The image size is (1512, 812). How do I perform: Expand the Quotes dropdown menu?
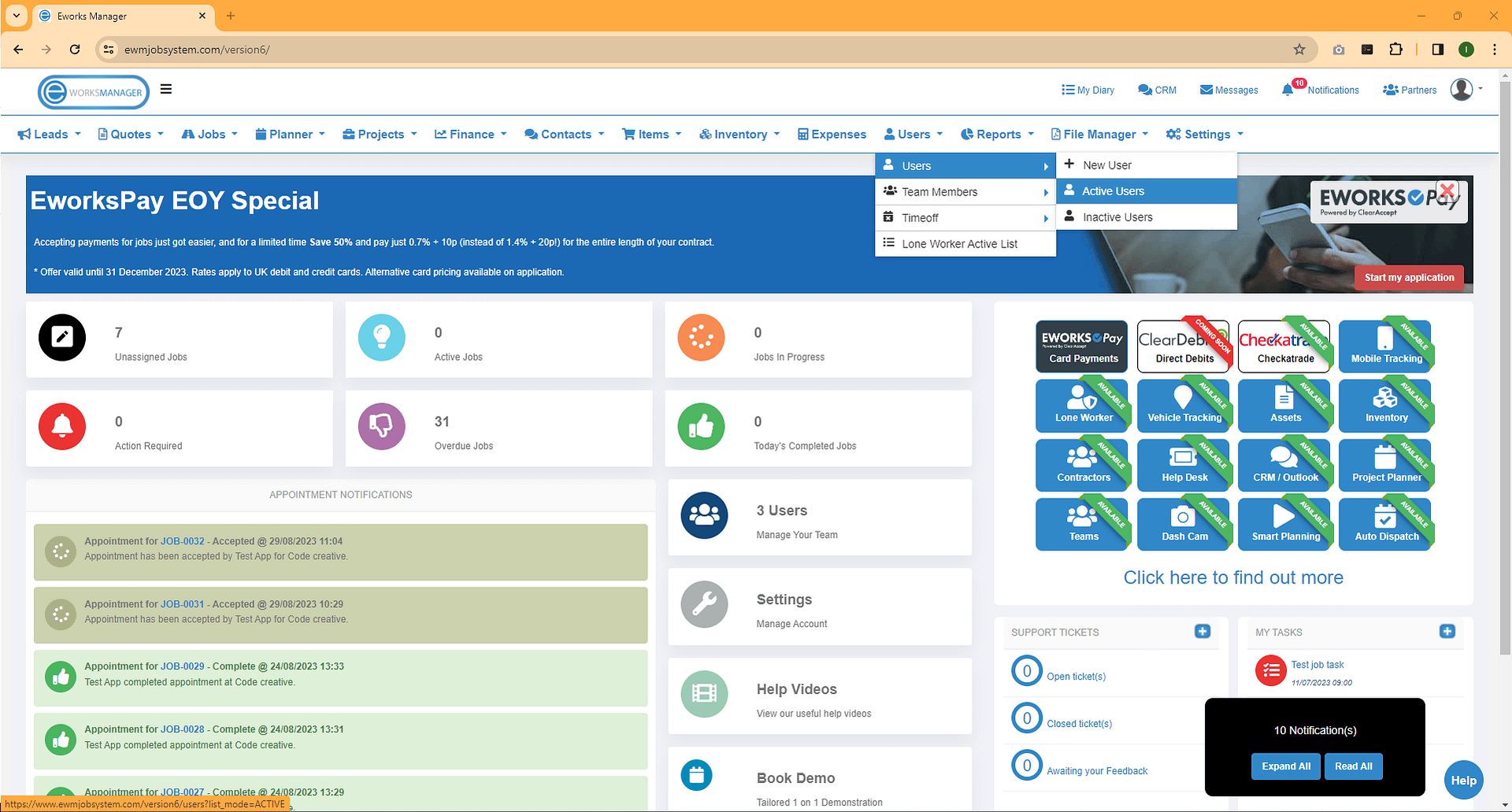click(x=131, y=134)
